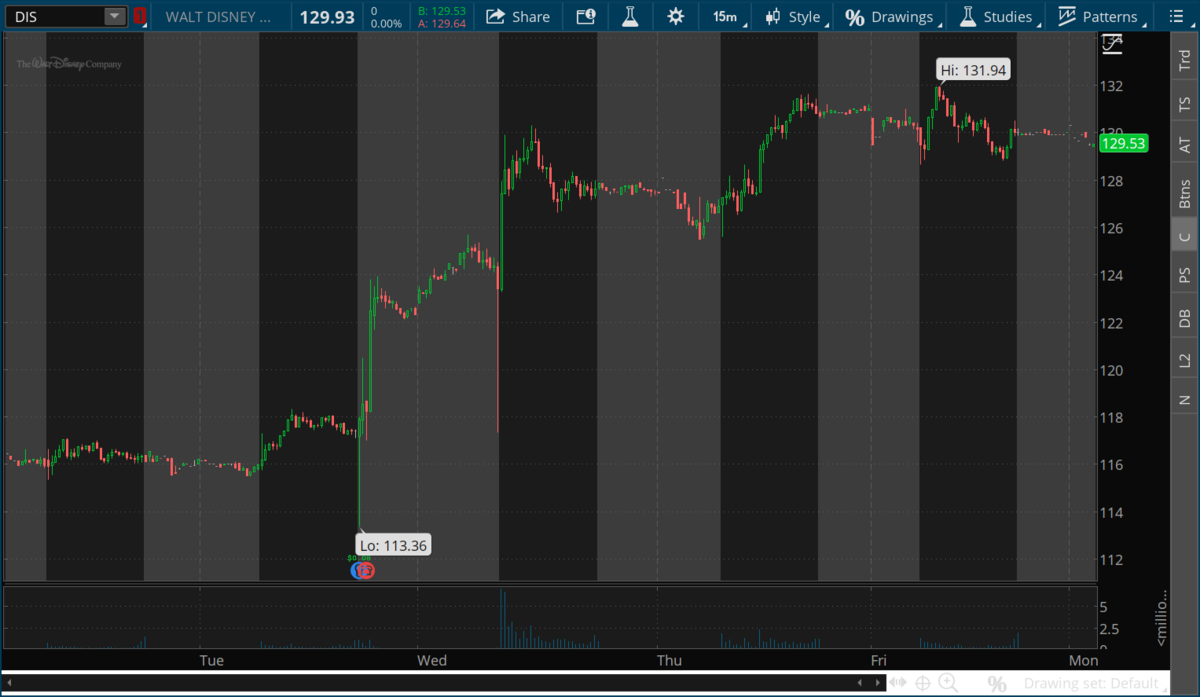The width and height of the screenshot is (1200, 697).
Task: Open the 15m timeframe selector
Action: (x=725, y=16)
